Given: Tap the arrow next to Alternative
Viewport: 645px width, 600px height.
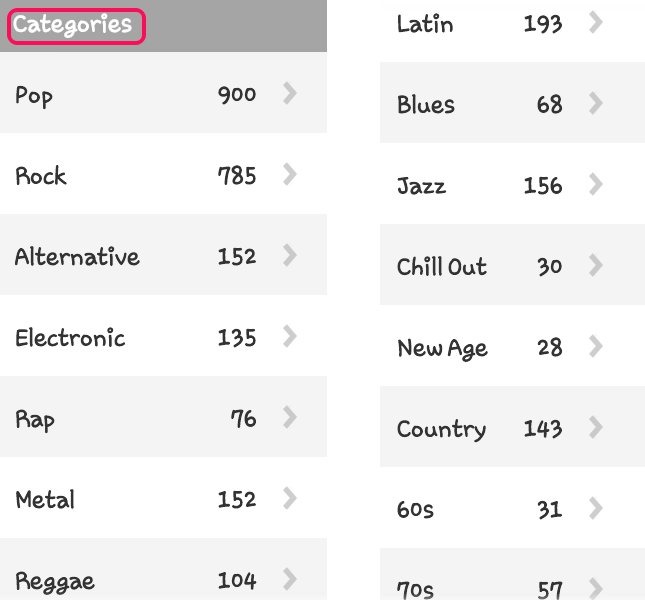Looking at the screenshot, I should pos(290,256).
